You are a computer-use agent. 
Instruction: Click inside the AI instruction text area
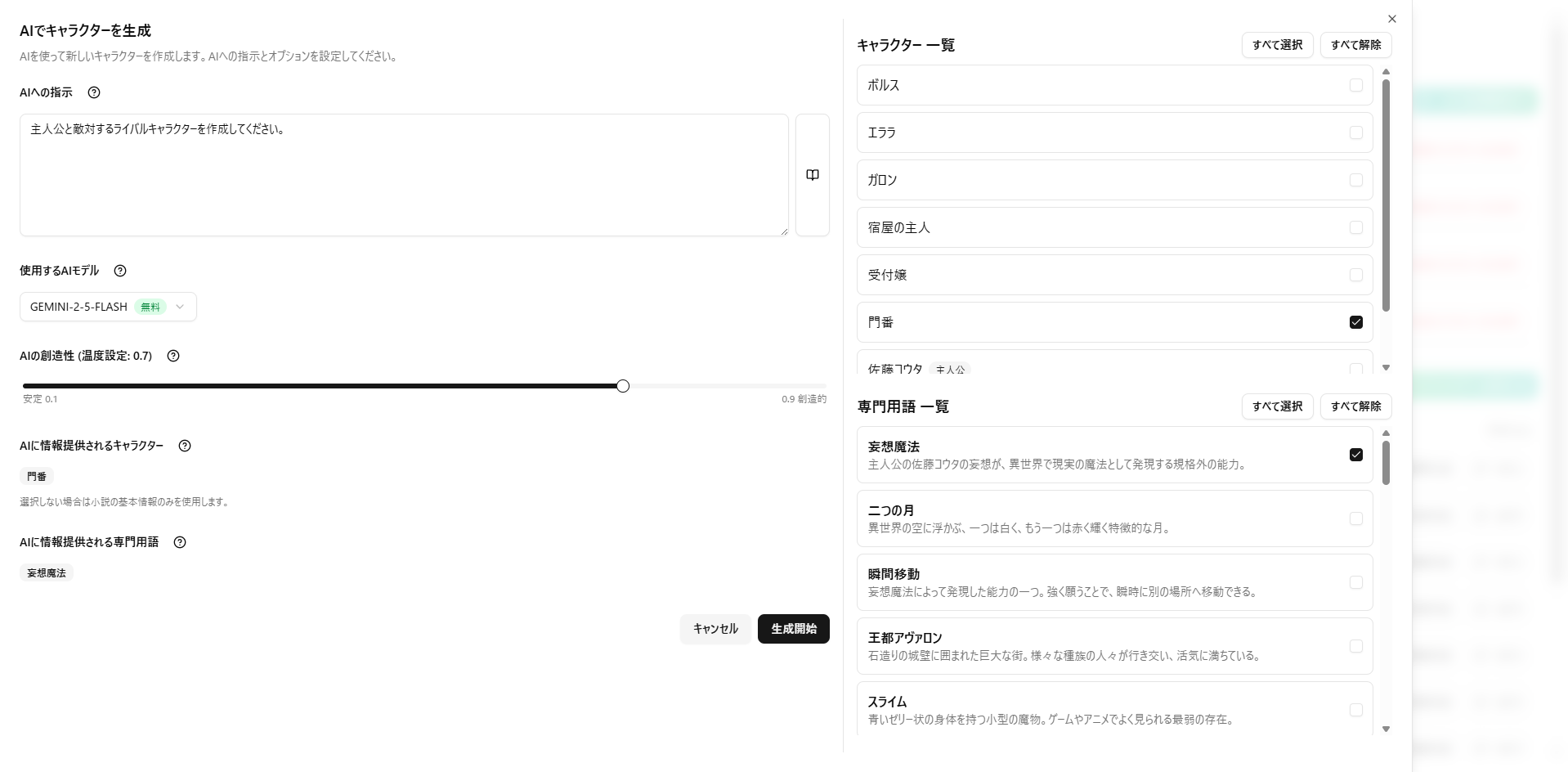404,175
